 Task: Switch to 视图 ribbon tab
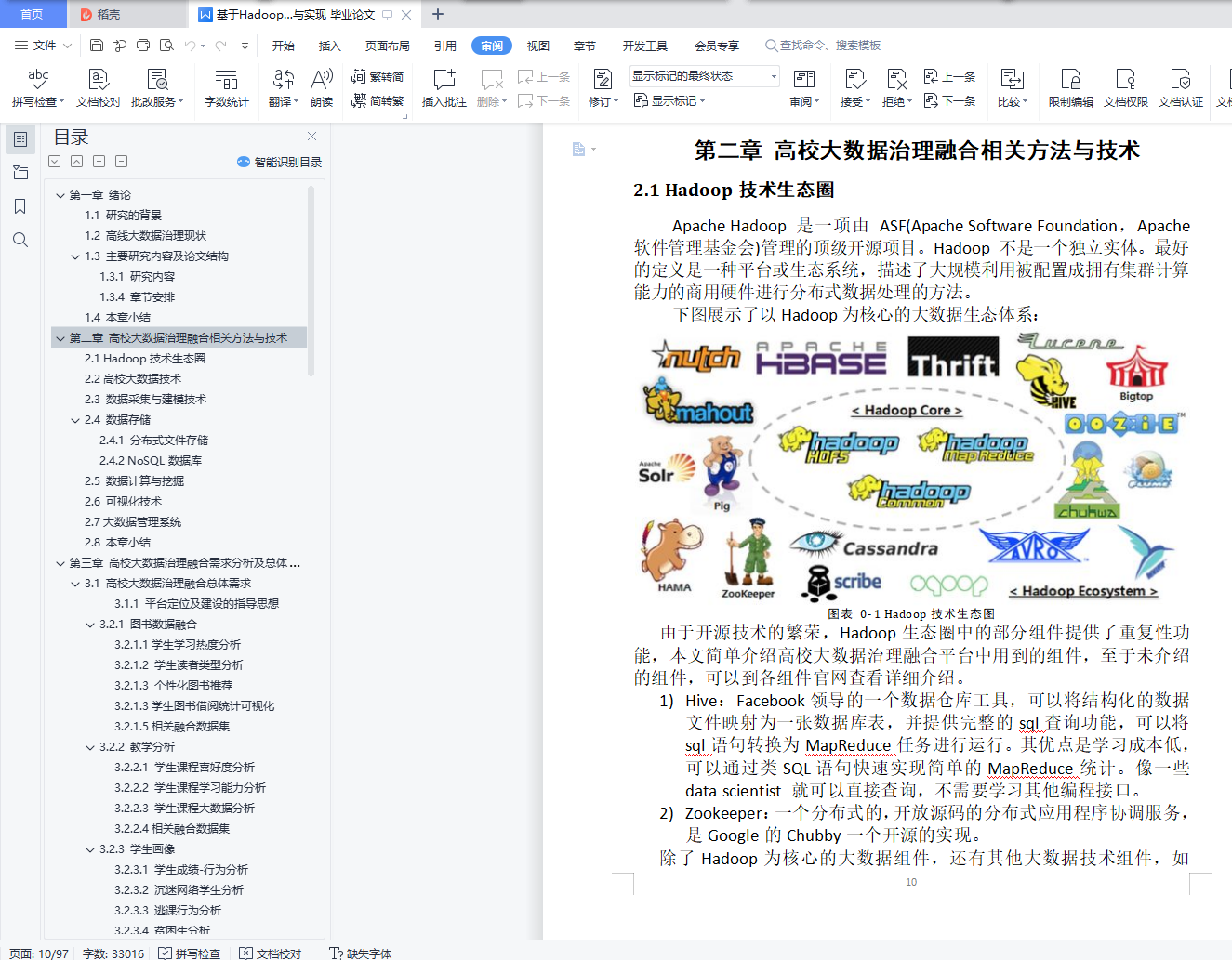pos(538,46)
